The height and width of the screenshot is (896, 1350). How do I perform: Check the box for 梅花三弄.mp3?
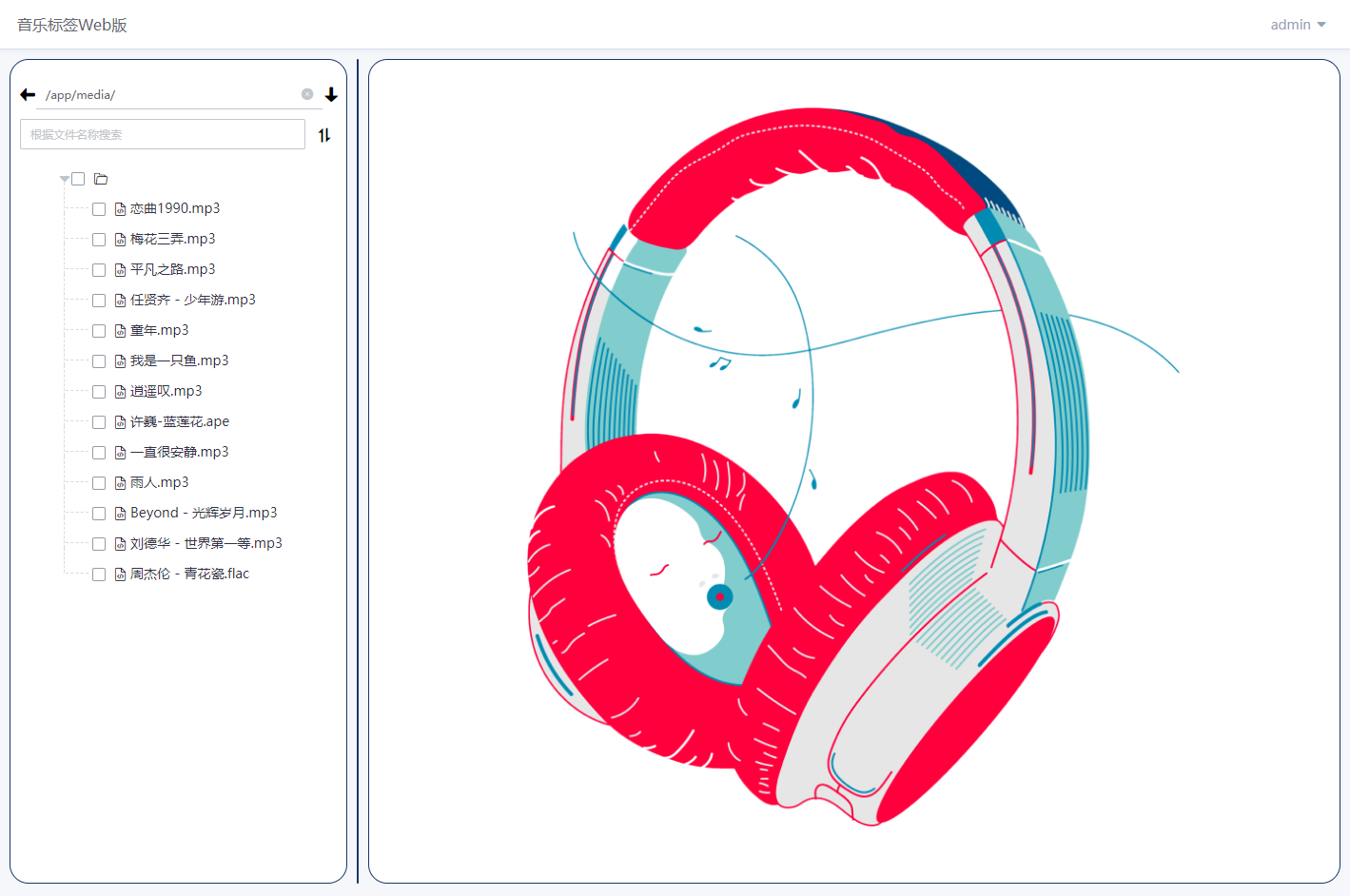pyautogui.click(x=99, y=240)
